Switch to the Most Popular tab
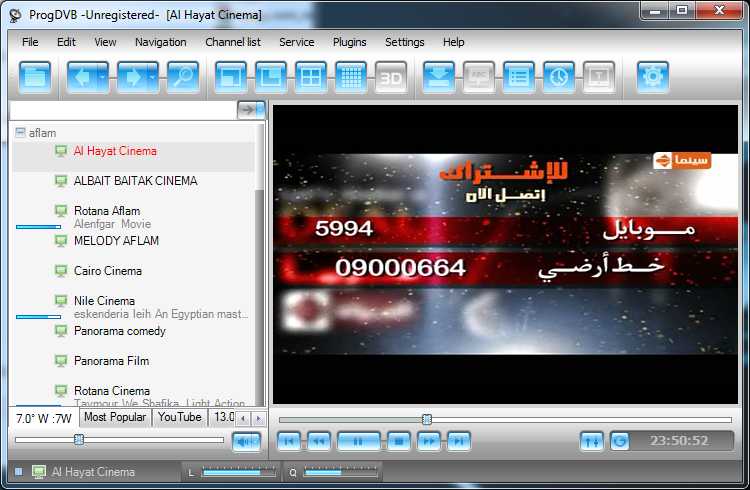 coord(115,417)
